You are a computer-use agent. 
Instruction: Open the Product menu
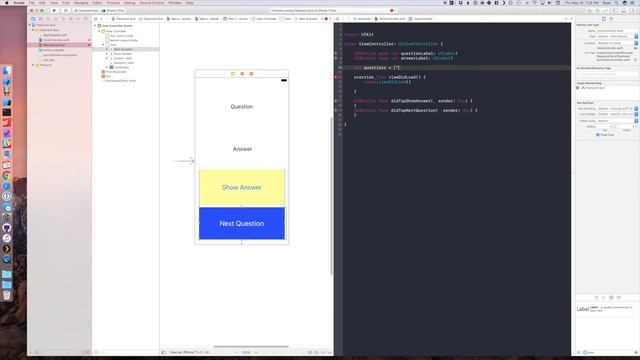point(113,3)
